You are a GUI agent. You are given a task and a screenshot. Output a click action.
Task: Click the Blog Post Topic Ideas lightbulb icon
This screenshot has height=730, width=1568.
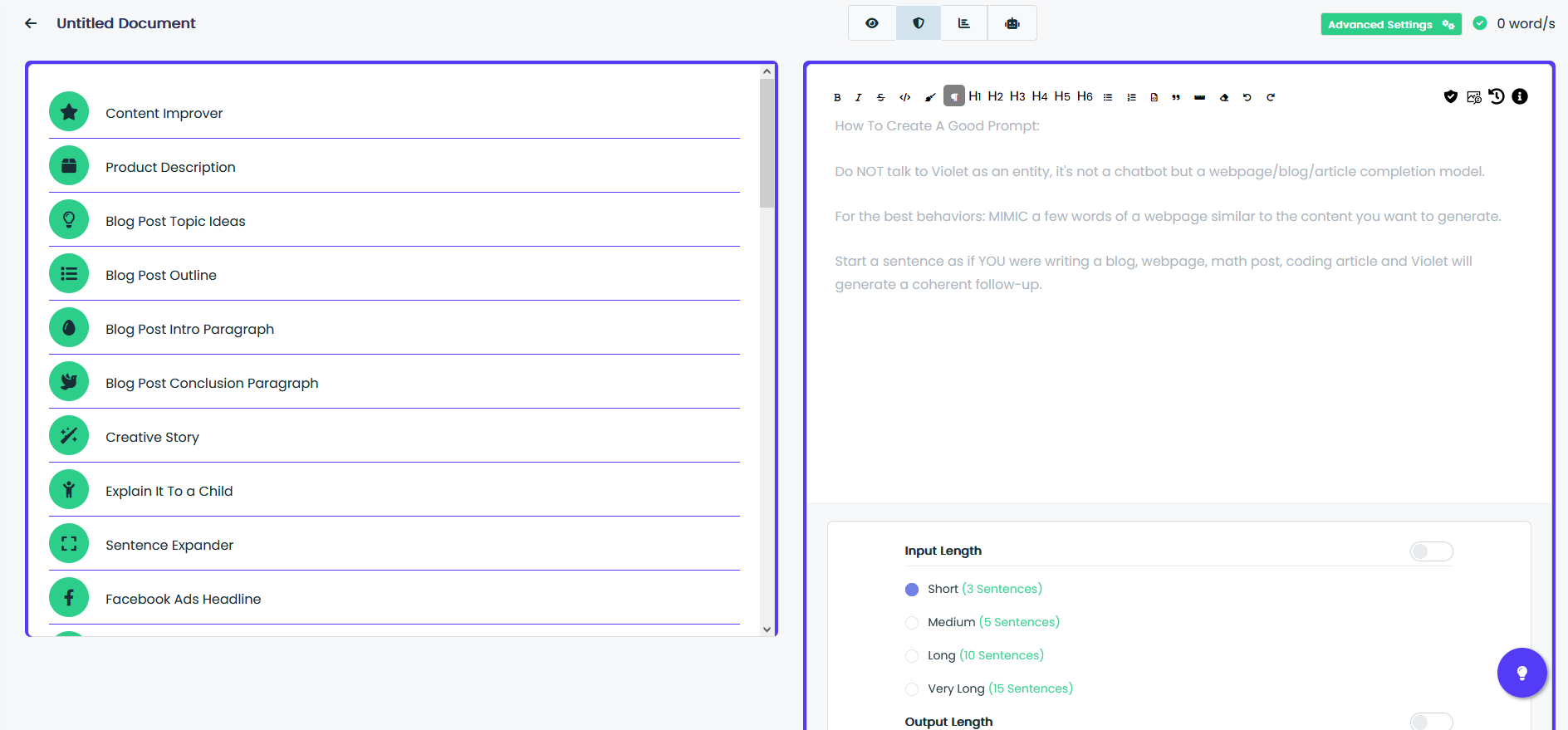click(69, 219)
